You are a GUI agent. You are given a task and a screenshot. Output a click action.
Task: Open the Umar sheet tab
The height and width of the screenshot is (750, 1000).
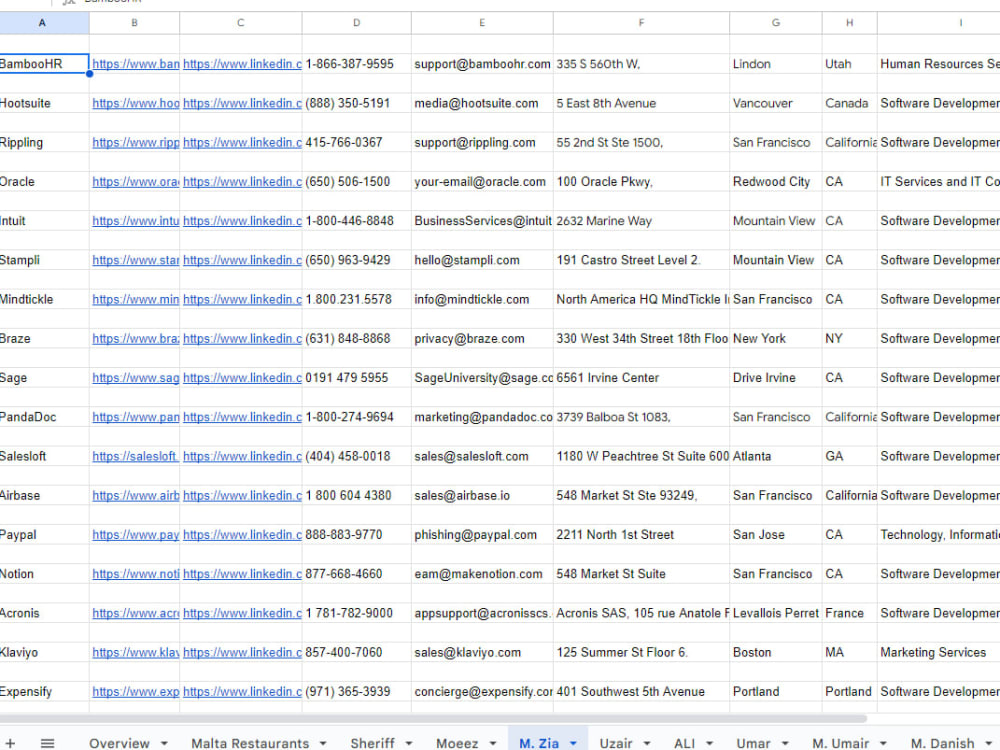753,743
